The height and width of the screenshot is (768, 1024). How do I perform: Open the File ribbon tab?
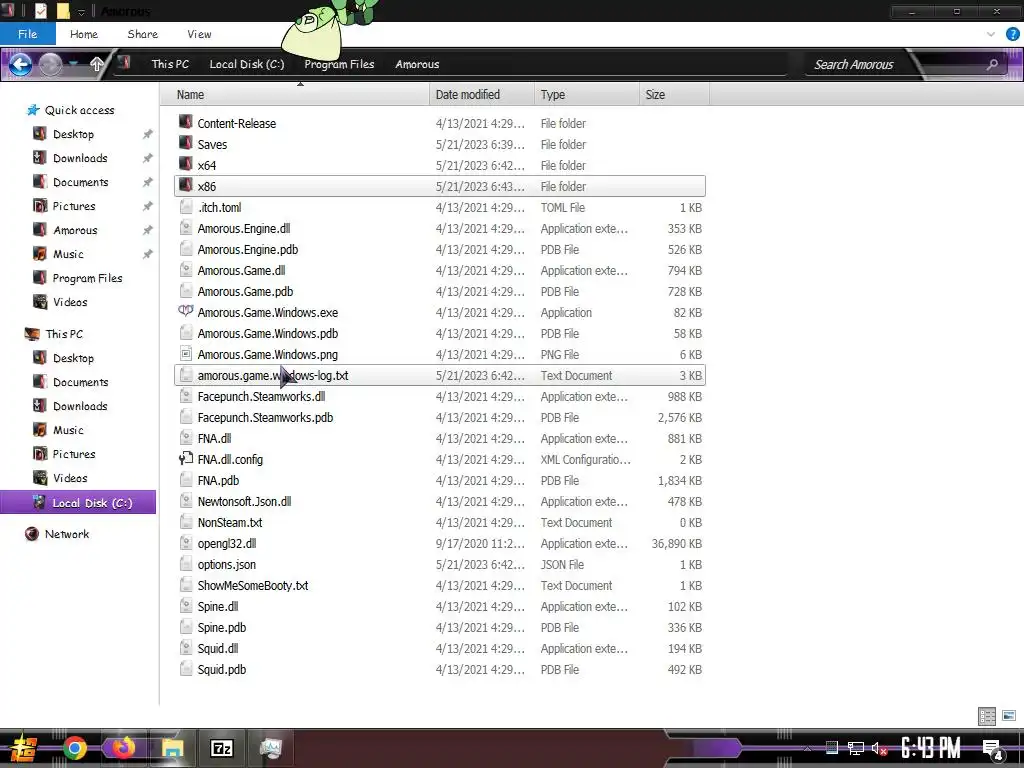coord(27,34)
